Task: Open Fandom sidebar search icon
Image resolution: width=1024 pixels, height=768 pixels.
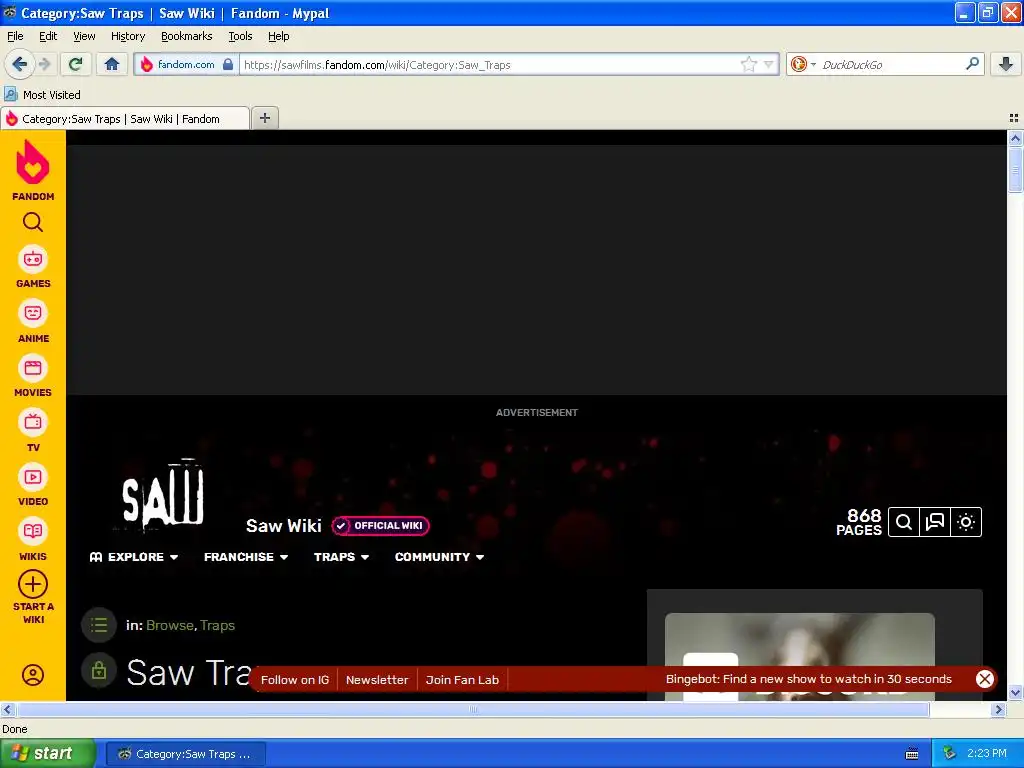Action: (x=33, y=223)
